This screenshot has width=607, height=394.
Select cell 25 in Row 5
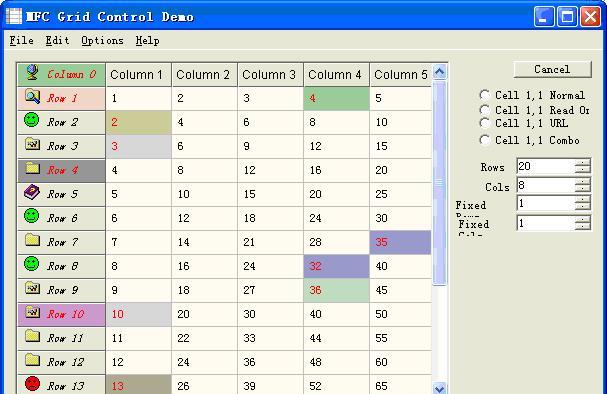(401, 195)
